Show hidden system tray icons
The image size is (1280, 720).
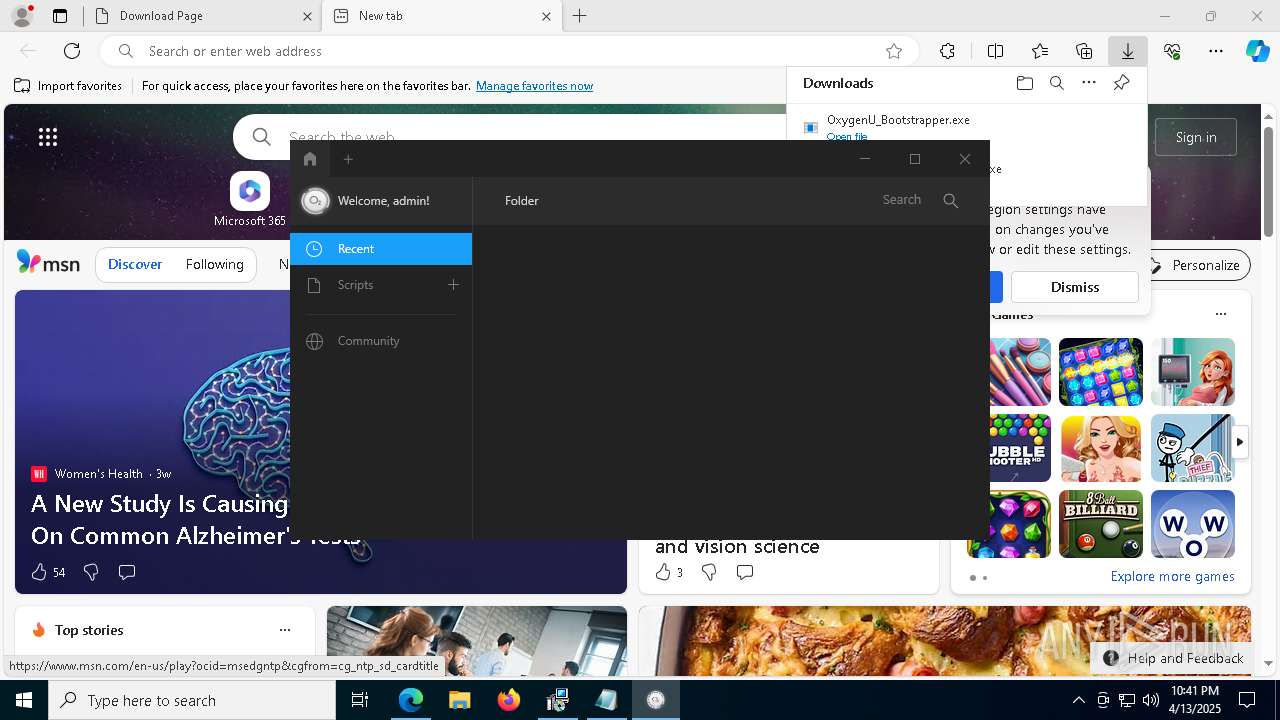pyautogui.click(x=1078, y=700)
